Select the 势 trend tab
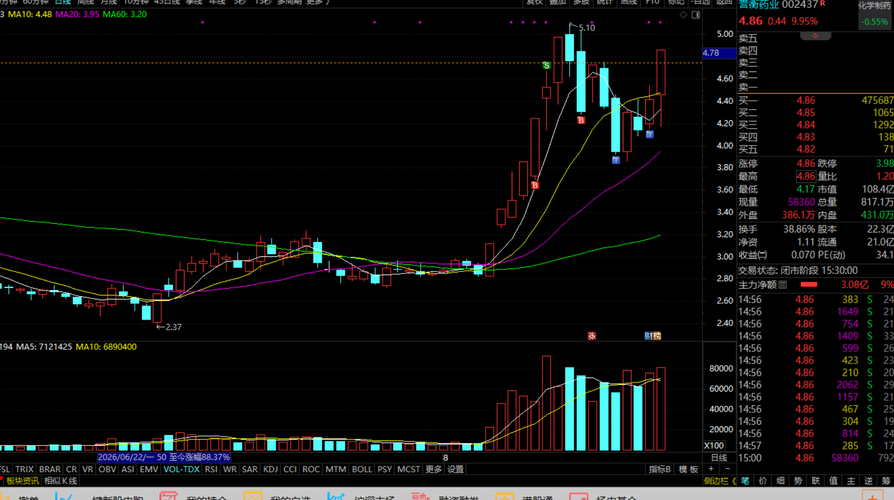 798,481
